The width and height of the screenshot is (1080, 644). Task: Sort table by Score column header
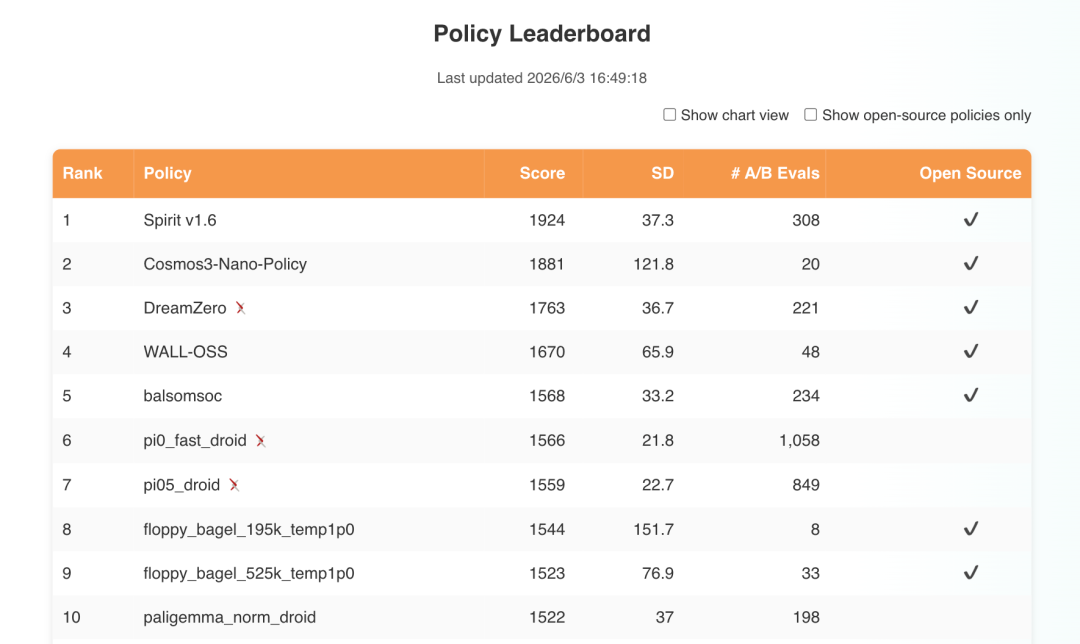pos(542,173)
